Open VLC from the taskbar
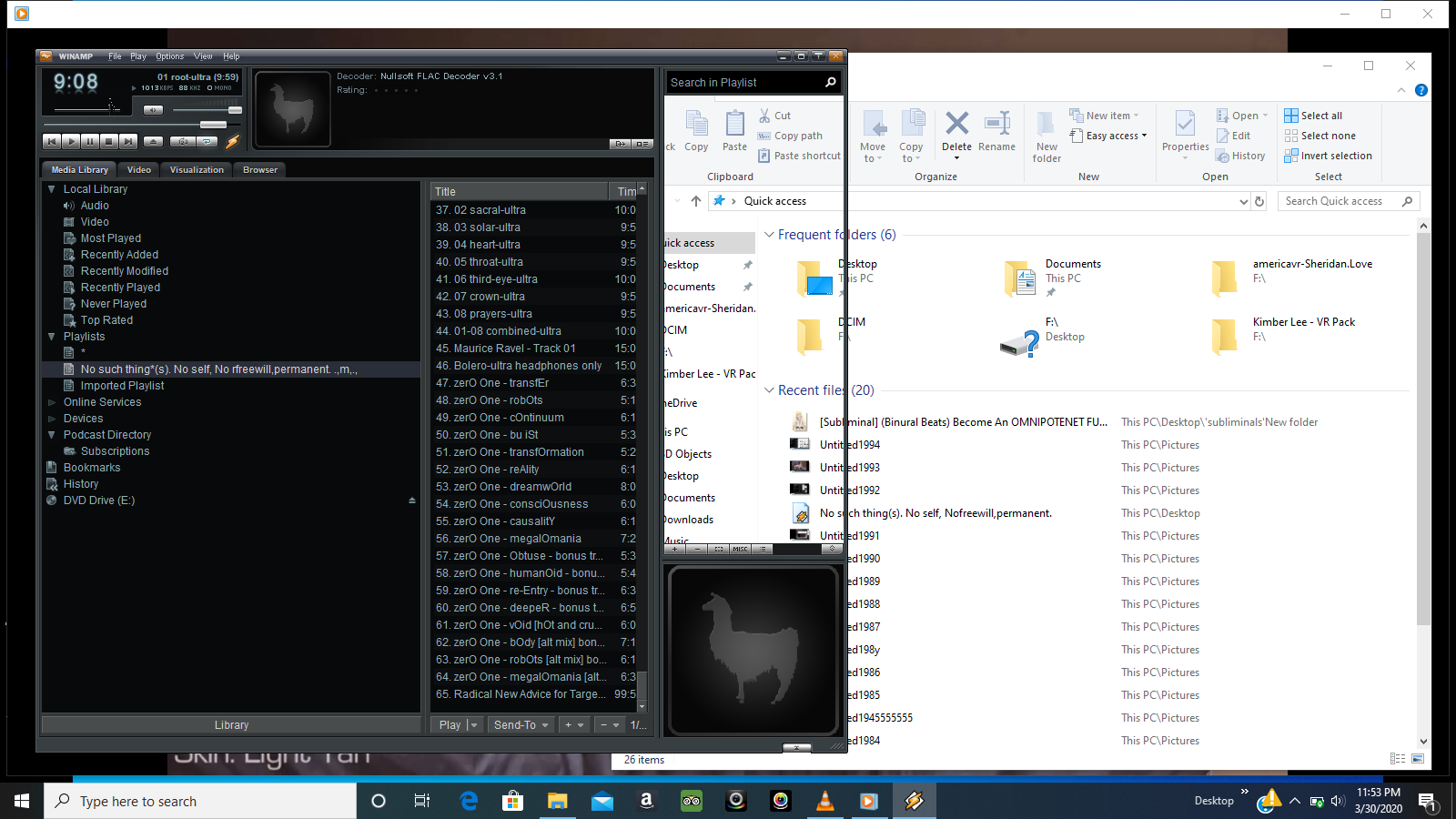1456x819 pixels. tap(825, 801)
